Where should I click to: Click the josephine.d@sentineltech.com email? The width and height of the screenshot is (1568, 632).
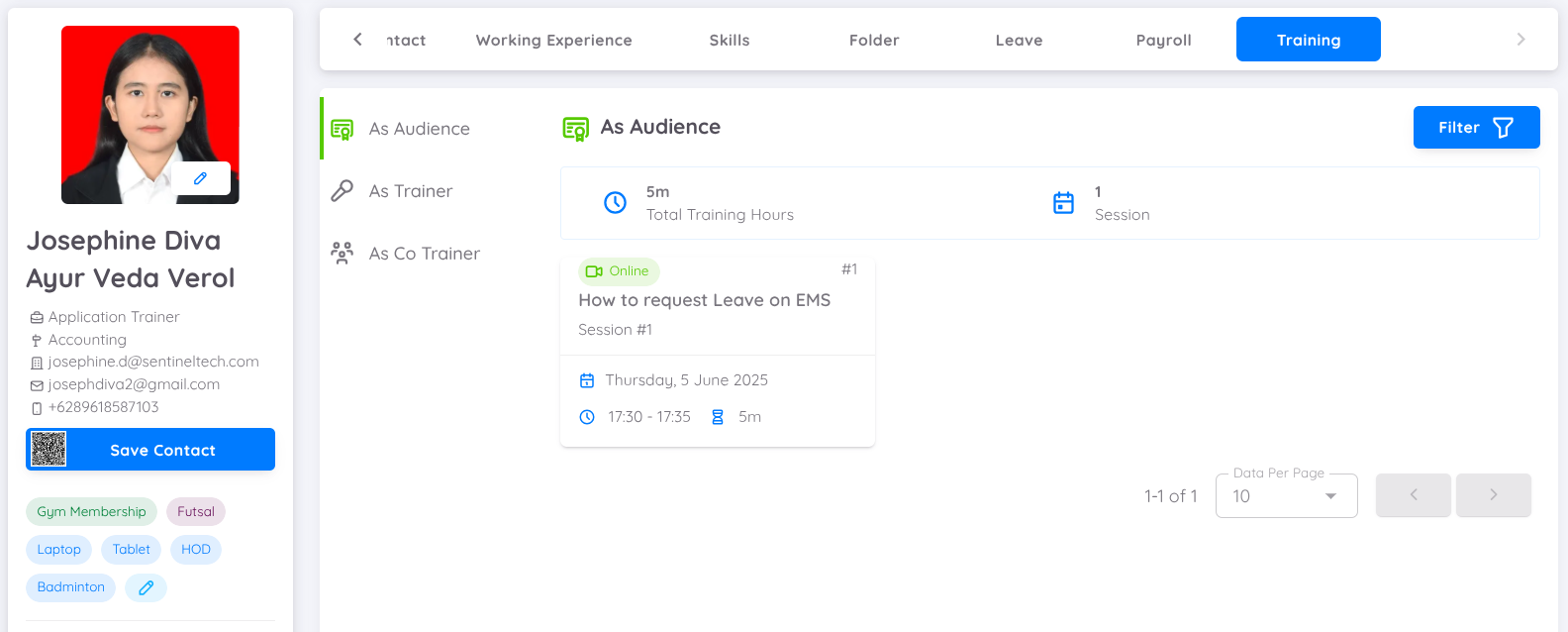coord(153,362)
